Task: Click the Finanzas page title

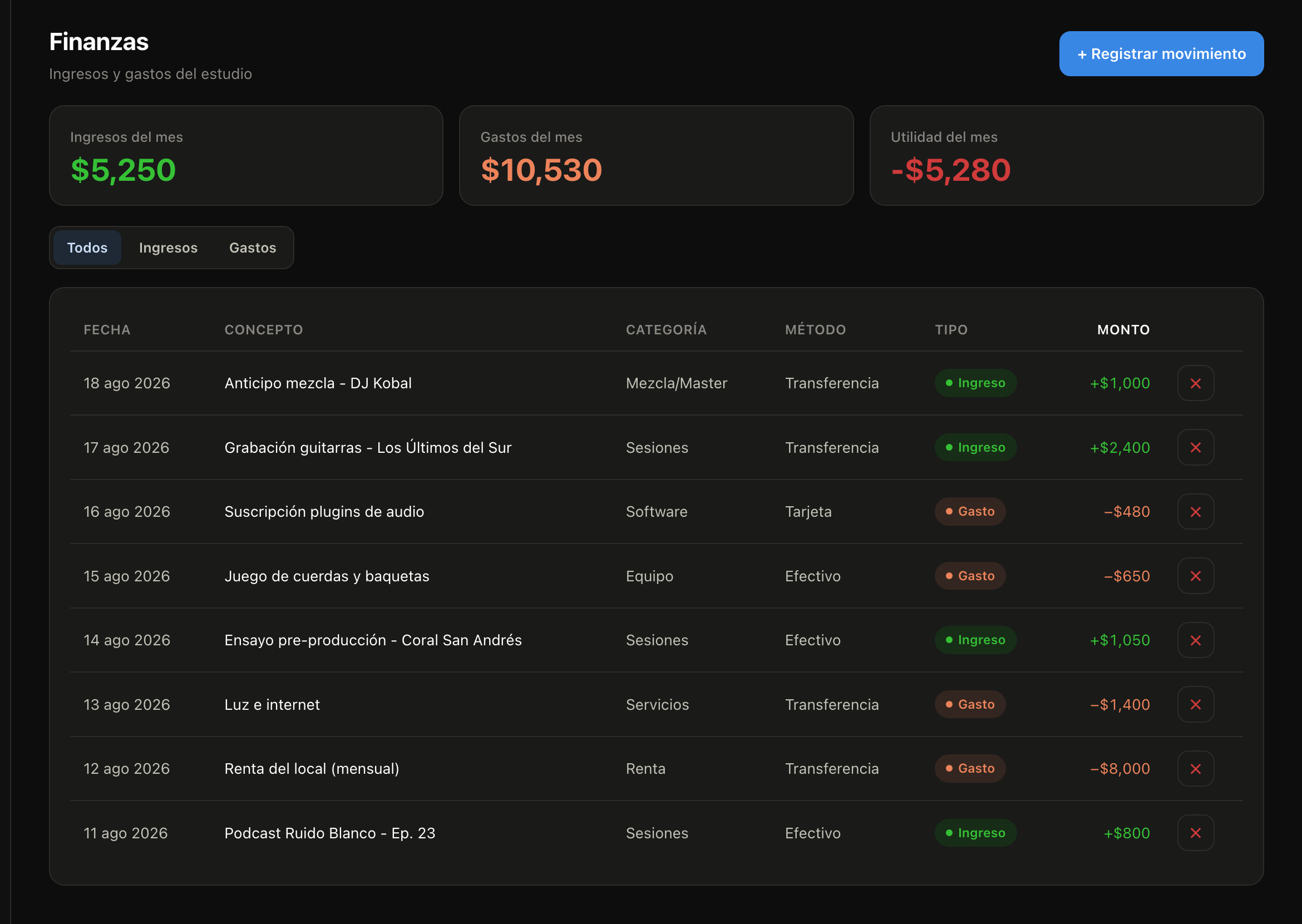Action: [98, 42]
